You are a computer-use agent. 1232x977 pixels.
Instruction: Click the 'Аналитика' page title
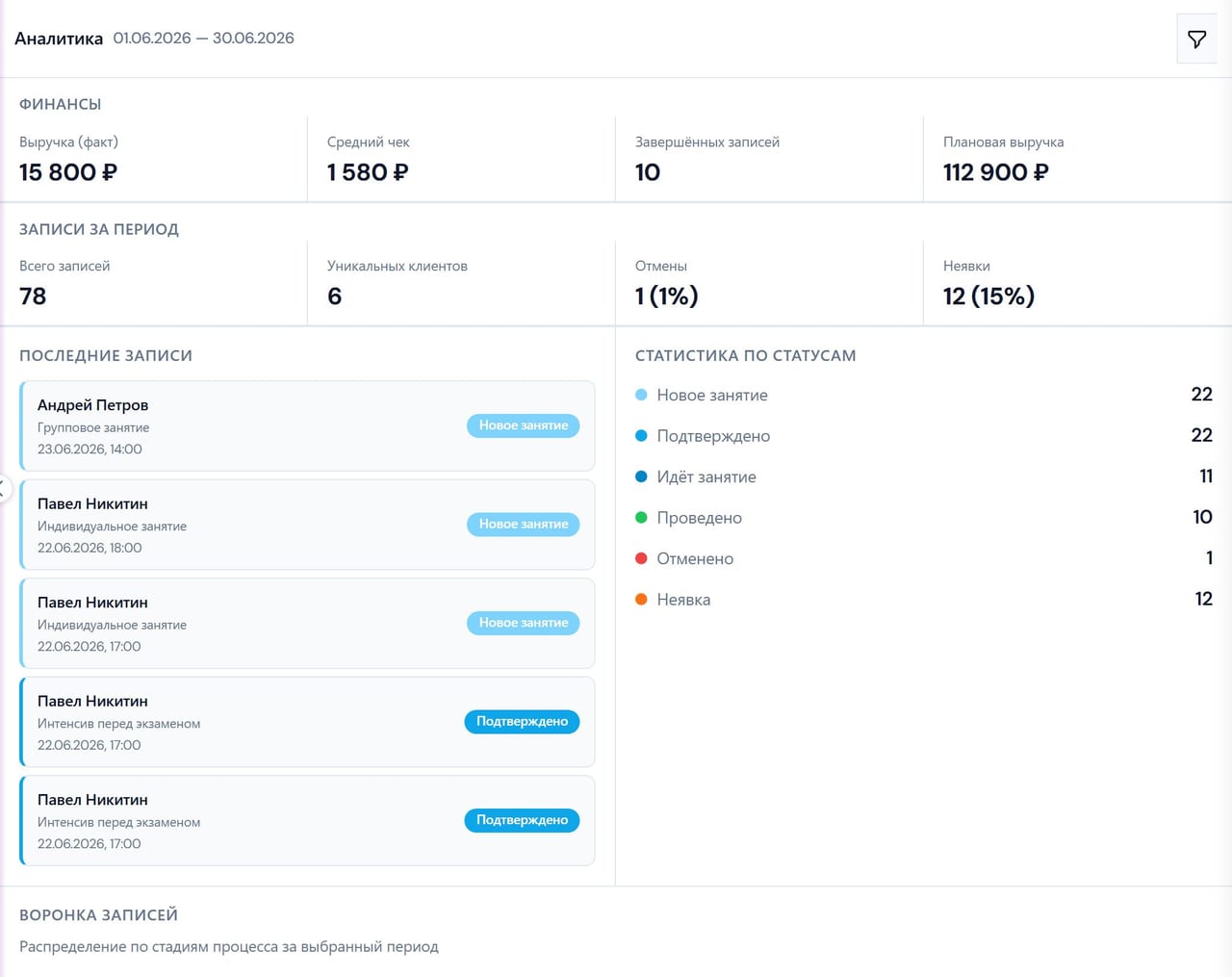click(59, 39)
